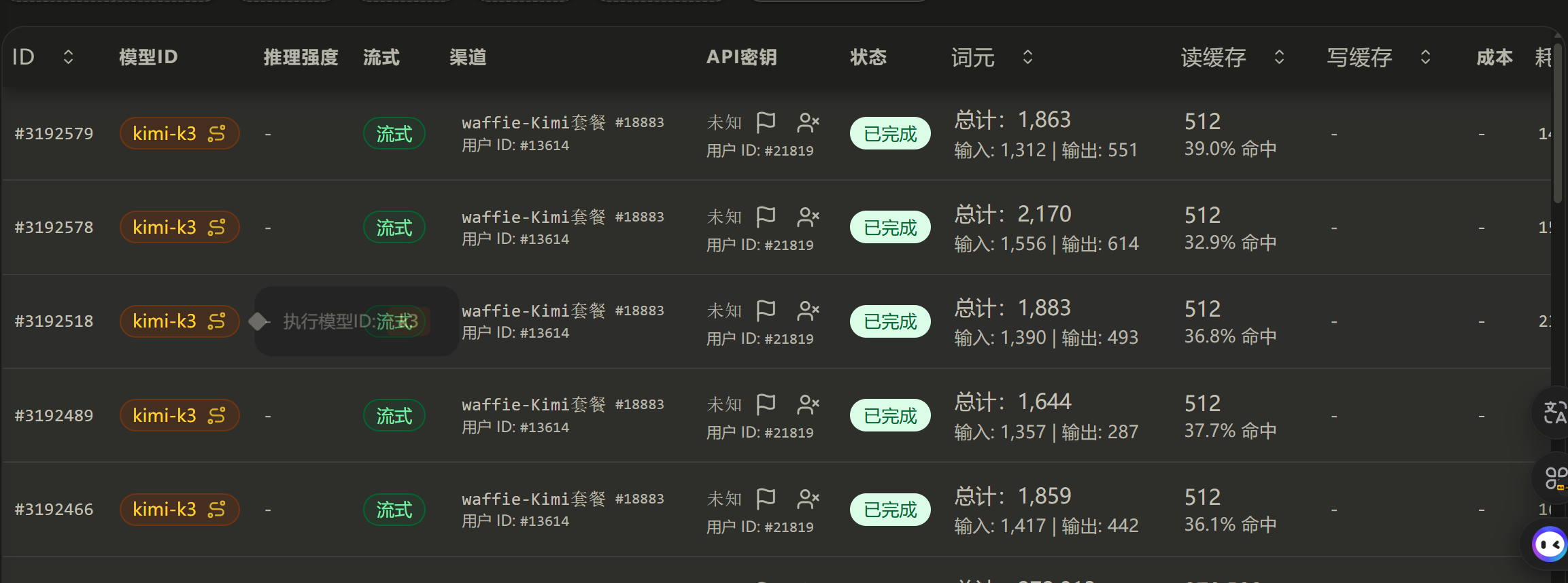Click channel waffie-Kimi套餐 in row #3192489
Image resolution: width=1568 pixels, height=583 pixels.
tap(534, 405)
